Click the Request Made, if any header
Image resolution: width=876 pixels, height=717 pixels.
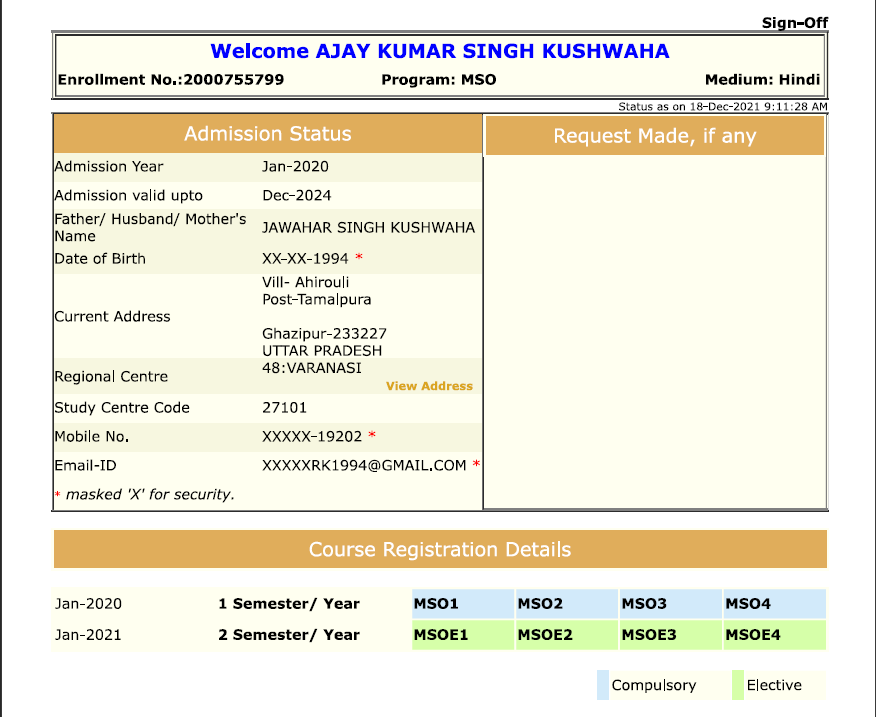click(655, 136)
